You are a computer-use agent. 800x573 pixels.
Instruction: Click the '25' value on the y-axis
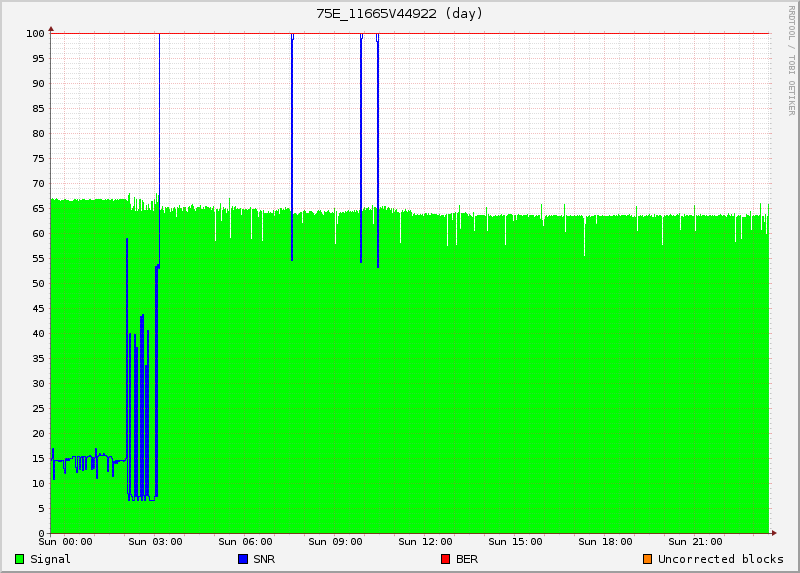coord(38,409)
